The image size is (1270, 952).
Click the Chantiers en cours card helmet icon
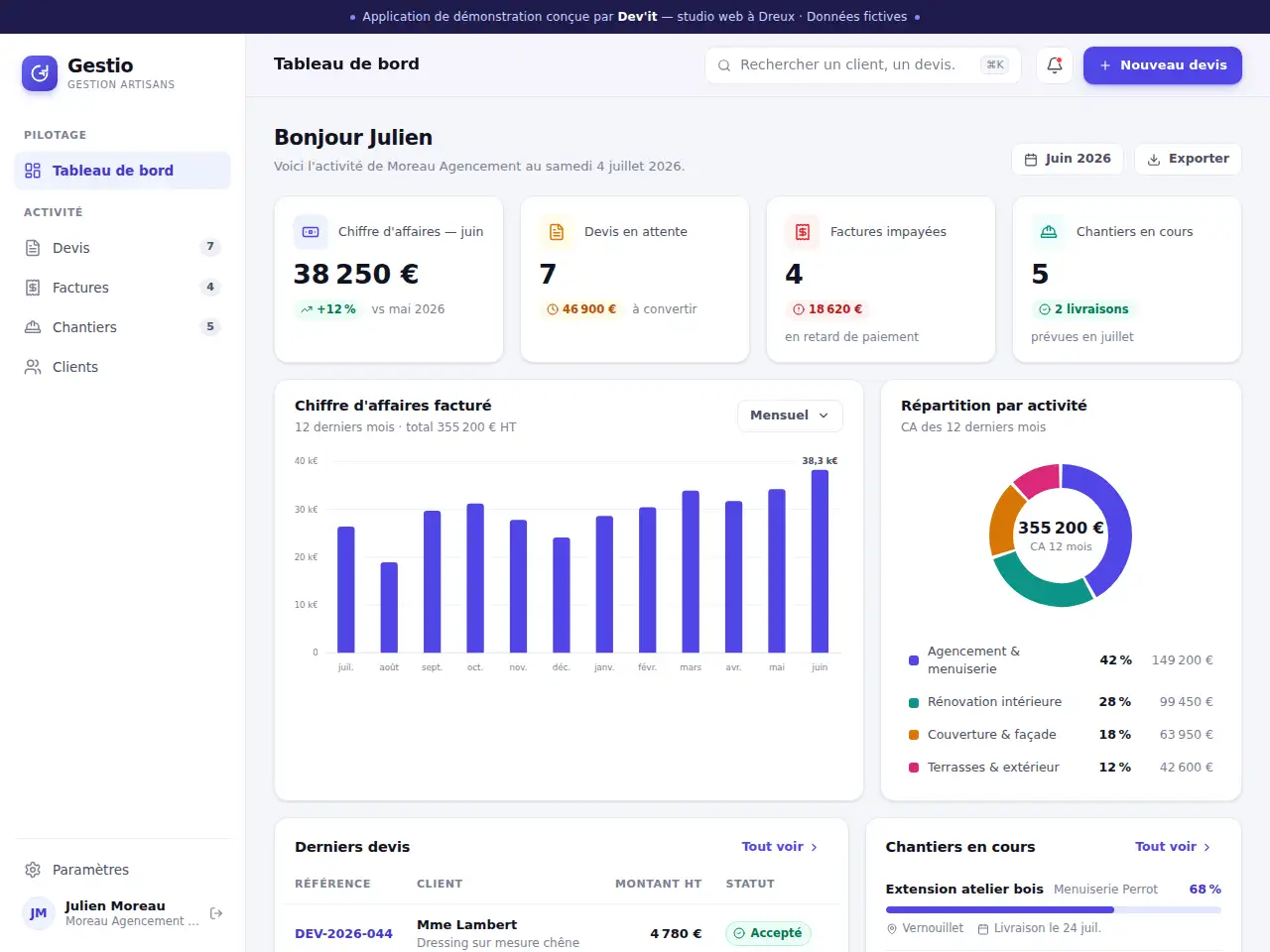click(x=1049, y=232)
